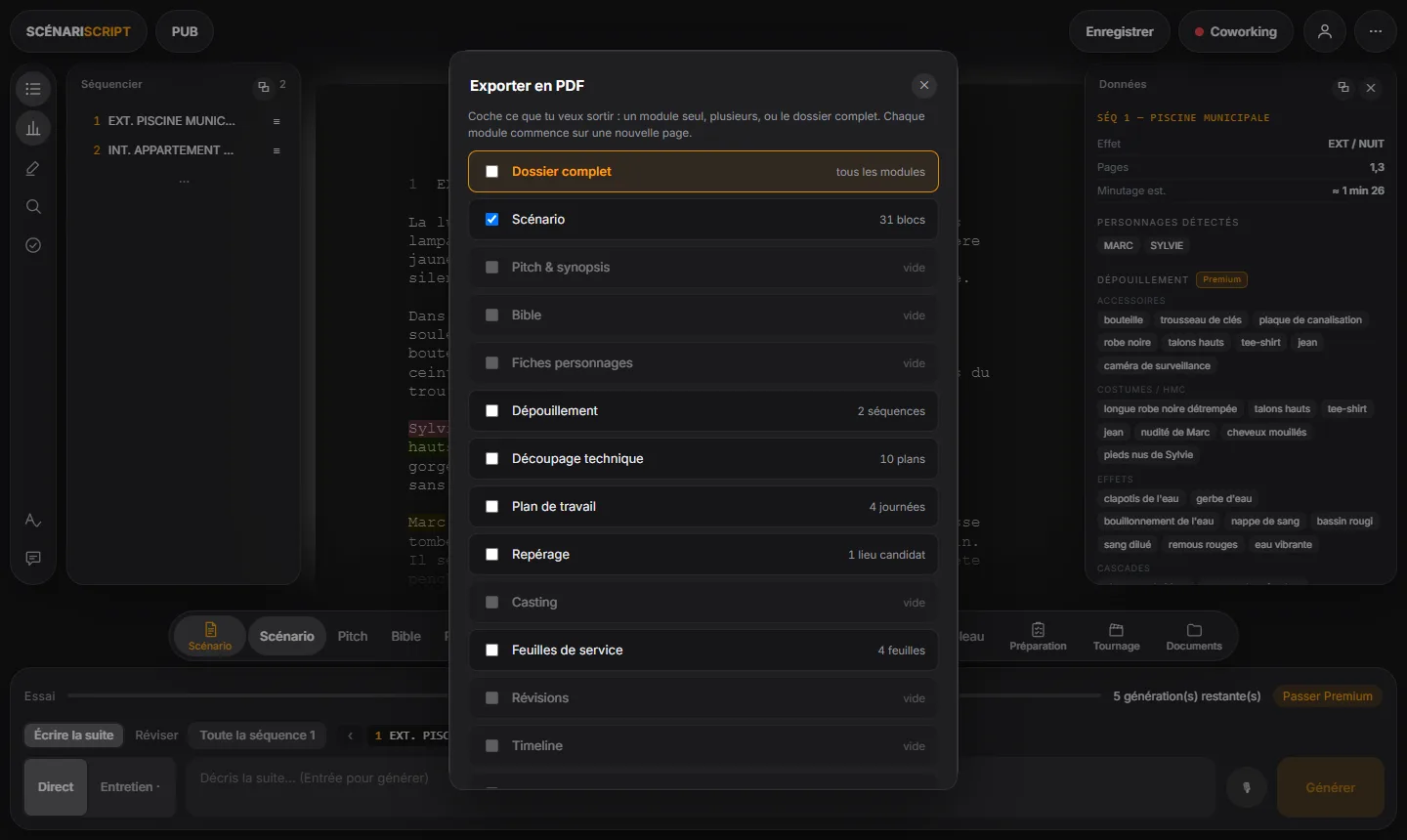Open the comments bubble sidebar icon
Image resolution: width=1407 pixels, height=840 pixels.
33,559
